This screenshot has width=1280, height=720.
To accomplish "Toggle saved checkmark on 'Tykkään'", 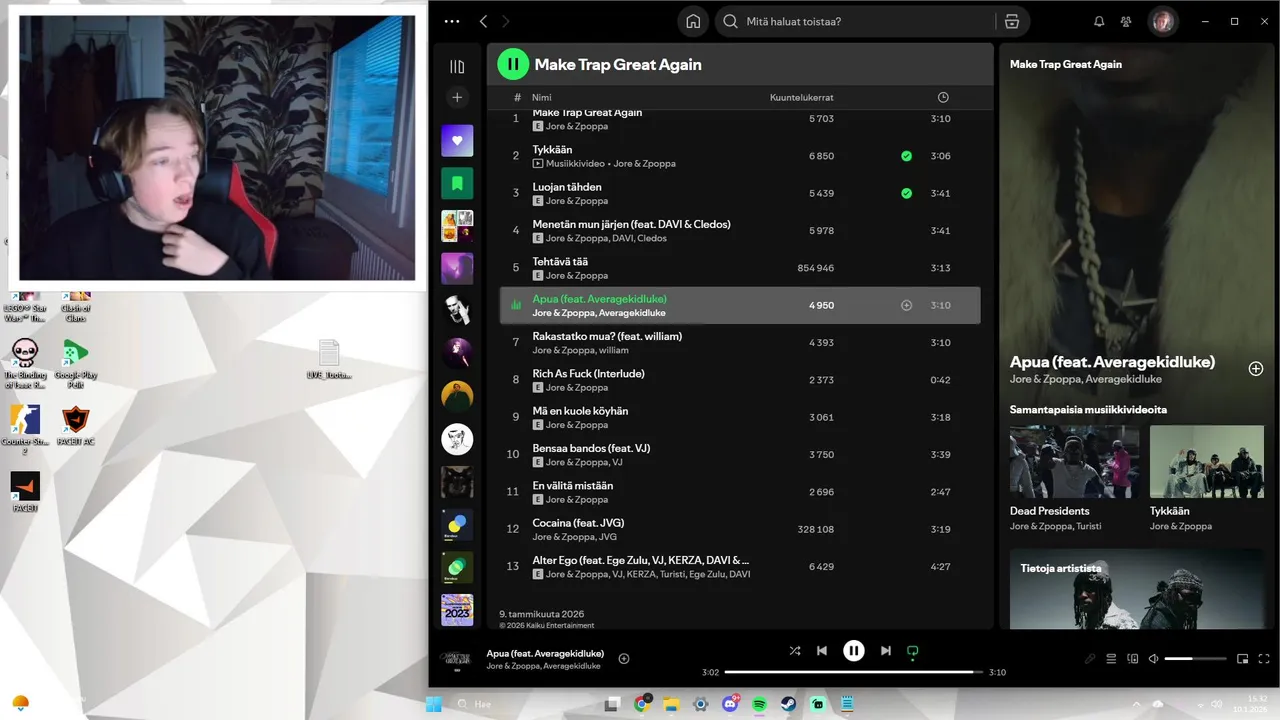I will (x=906, y=156).
